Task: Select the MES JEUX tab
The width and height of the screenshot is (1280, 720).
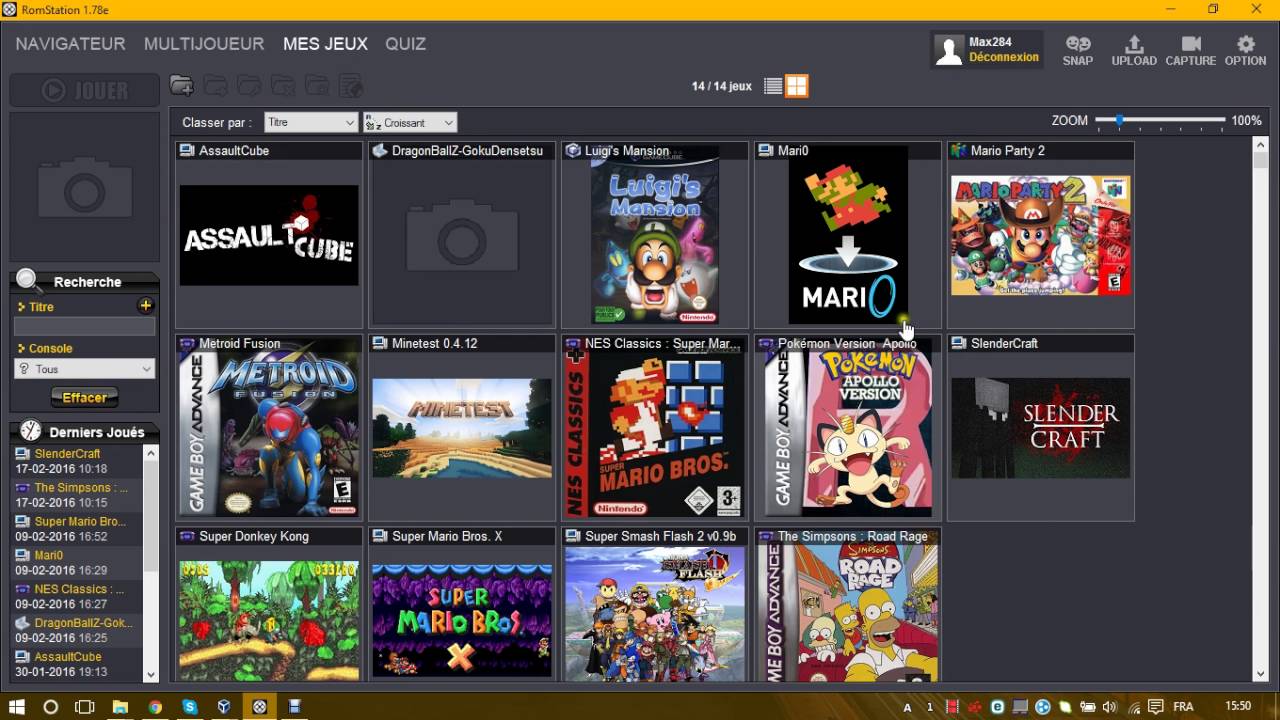Action: tap(325, 44)
